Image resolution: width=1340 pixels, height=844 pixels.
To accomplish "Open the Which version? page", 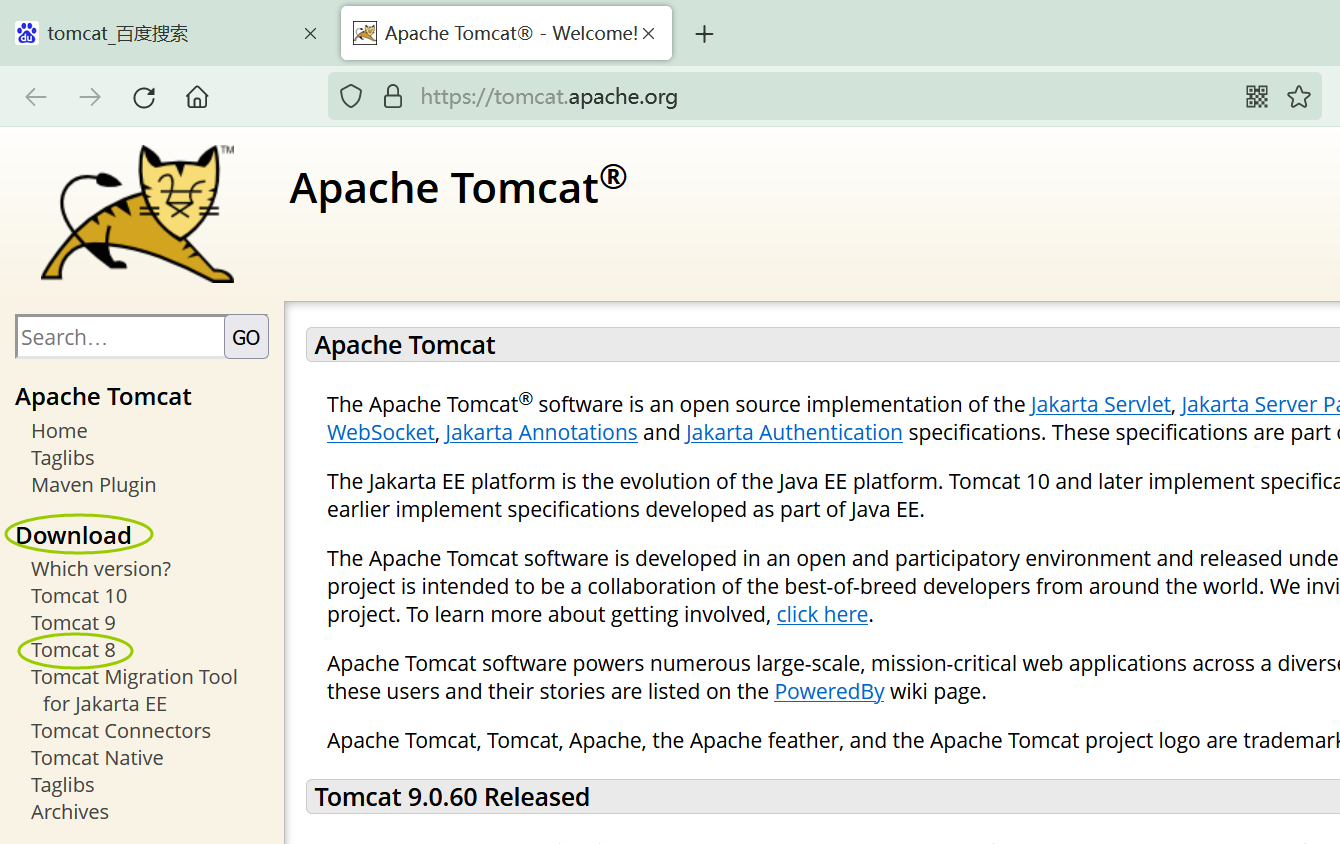I will 100,568.
